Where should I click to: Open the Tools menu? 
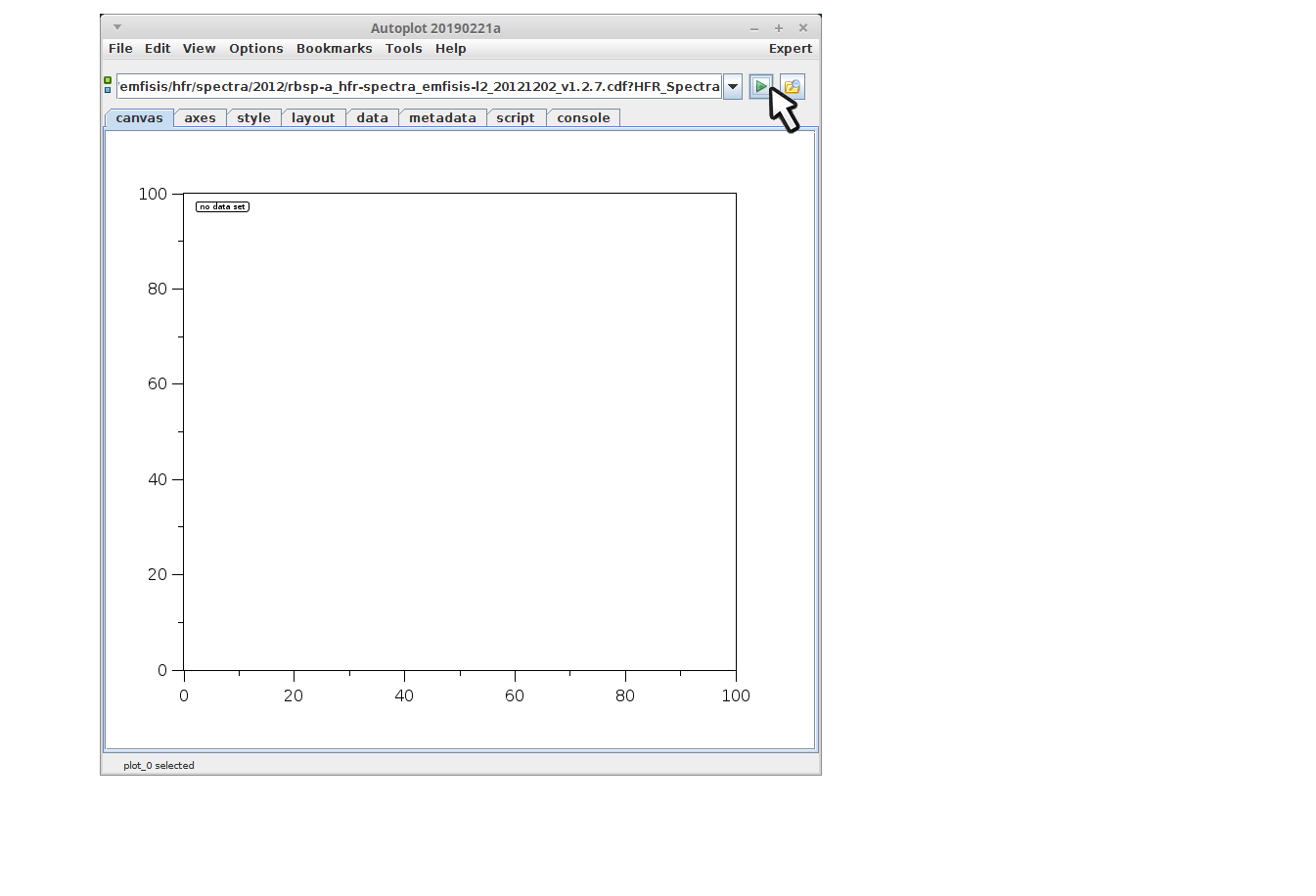[403, 49]
